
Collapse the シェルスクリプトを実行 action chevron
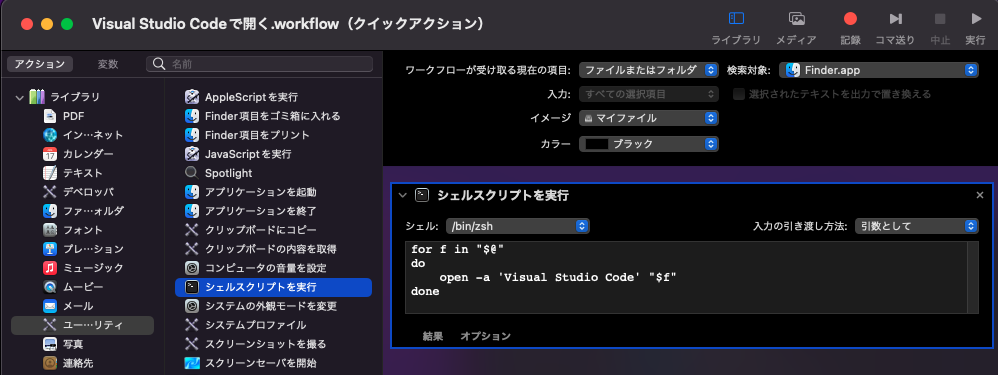402,196
